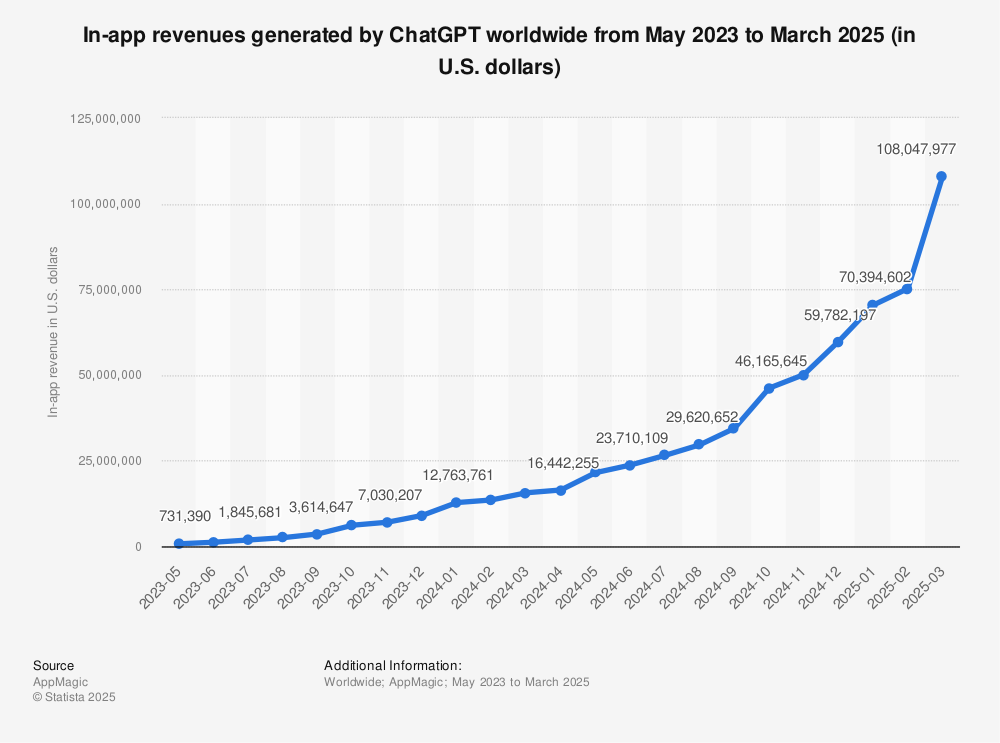
Task: Click the data point for 2024-10
Action: pyautogui.click(x=768, y=388)
